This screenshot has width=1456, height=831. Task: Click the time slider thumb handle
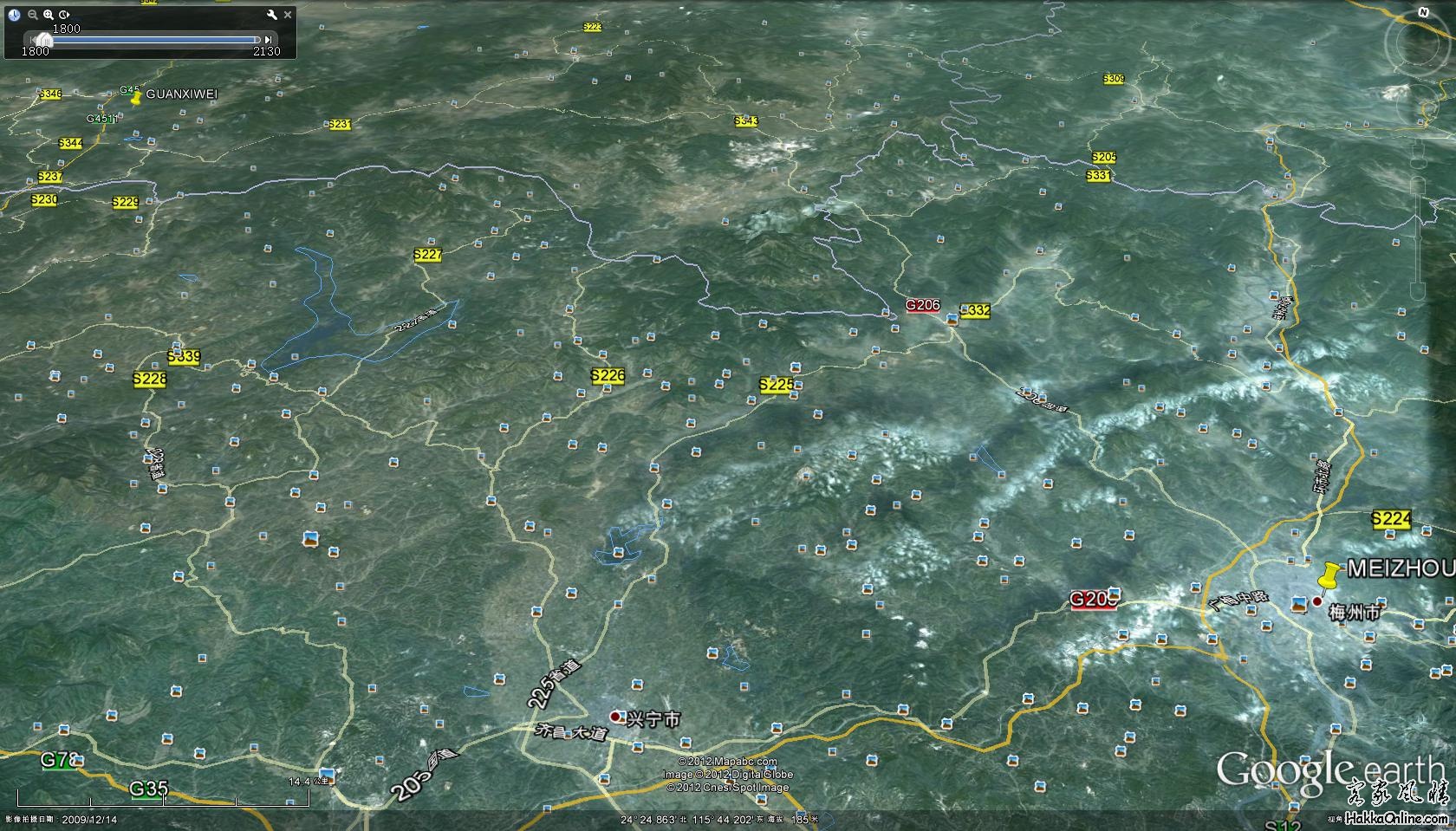tap(42, 40)
